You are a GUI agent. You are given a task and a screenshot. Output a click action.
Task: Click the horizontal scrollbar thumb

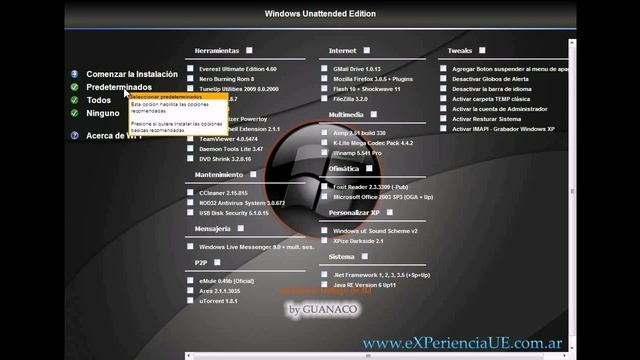[367, 356]
